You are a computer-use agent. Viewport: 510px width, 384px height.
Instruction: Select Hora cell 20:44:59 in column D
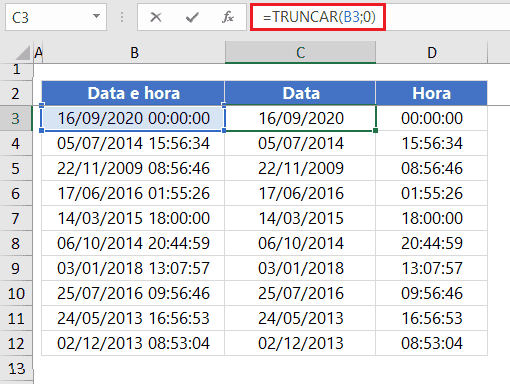coord(432,243)
